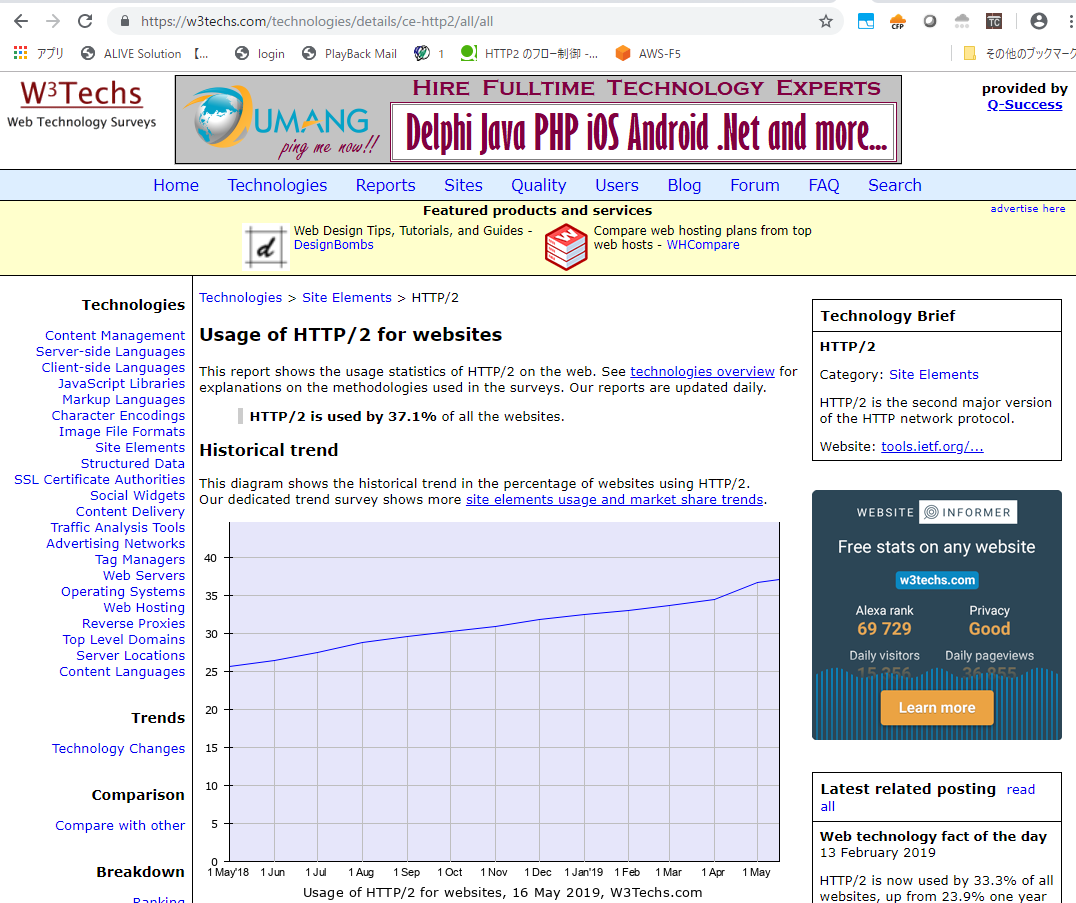This screenshot has height=903, width=1076.
Task: Open the Home nav item
Action: click(x=176, y=185)
